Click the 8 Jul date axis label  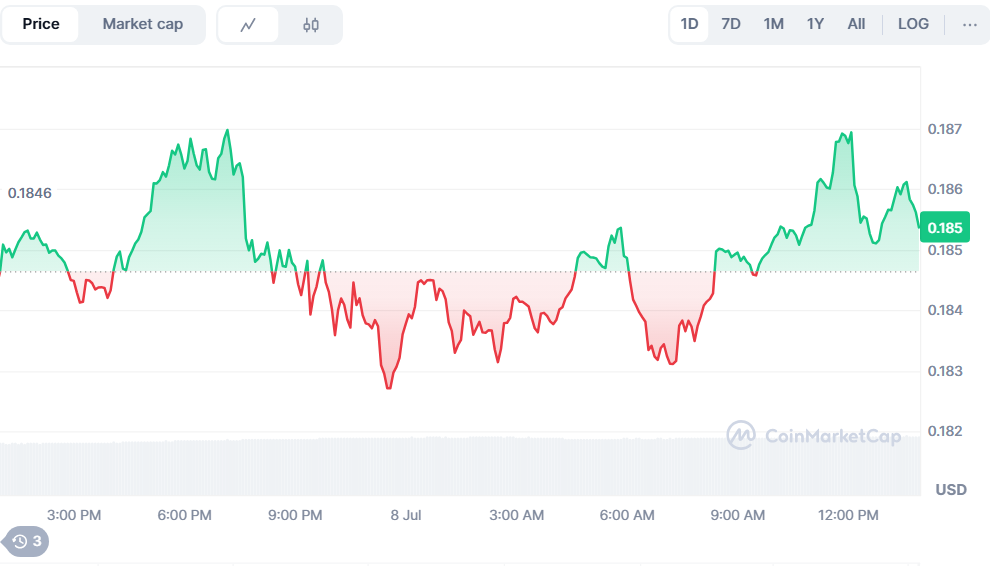(x=407, y=514)
